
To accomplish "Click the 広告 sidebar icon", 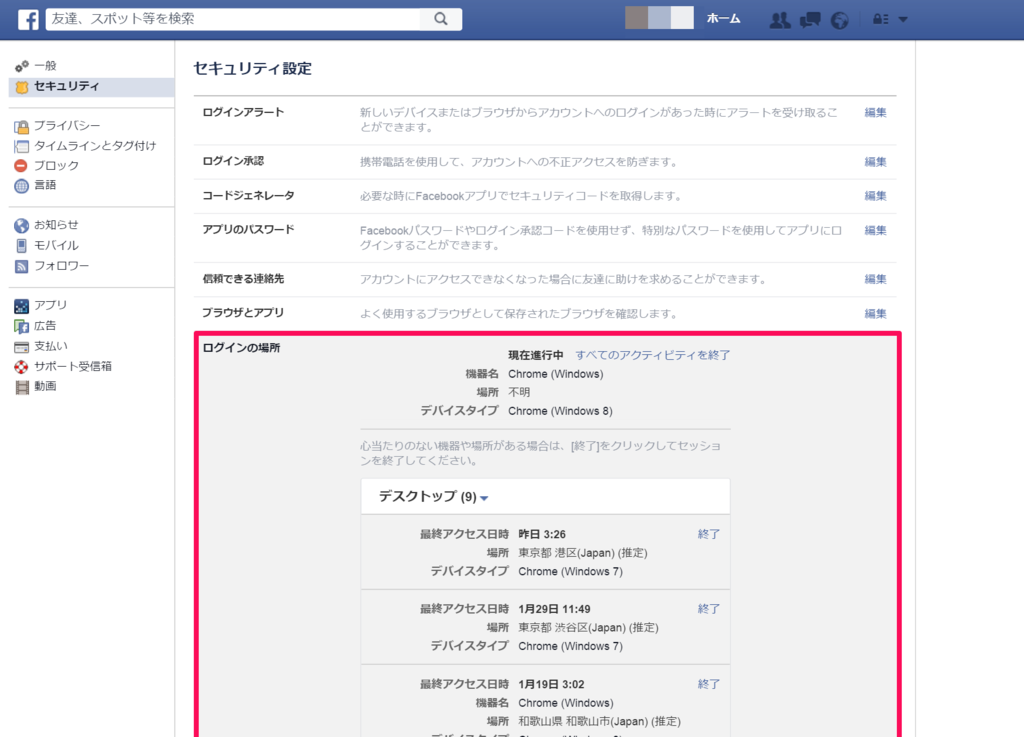I will click(22, 326).
